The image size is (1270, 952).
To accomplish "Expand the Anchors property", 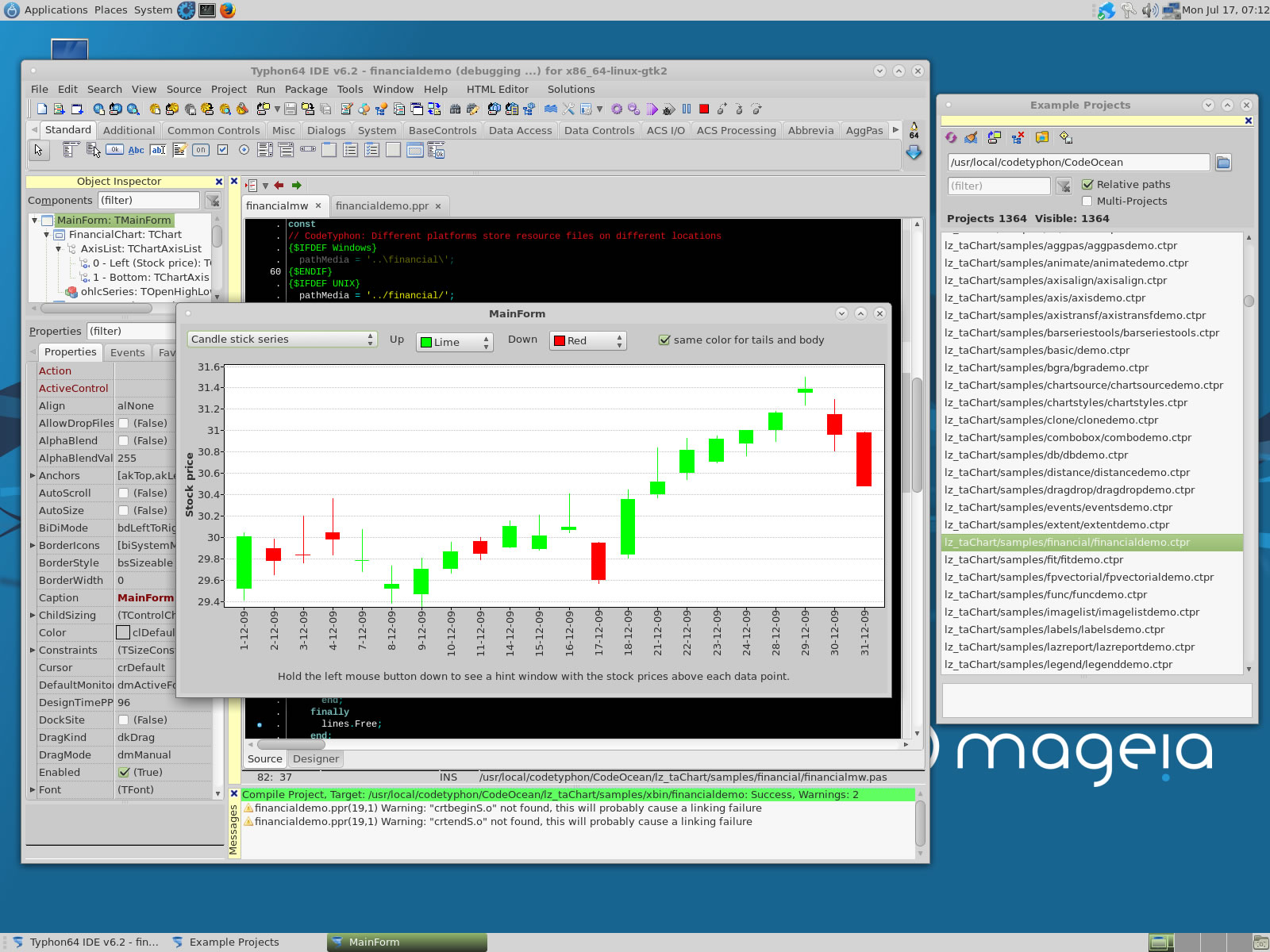I will tap(33, 475).
